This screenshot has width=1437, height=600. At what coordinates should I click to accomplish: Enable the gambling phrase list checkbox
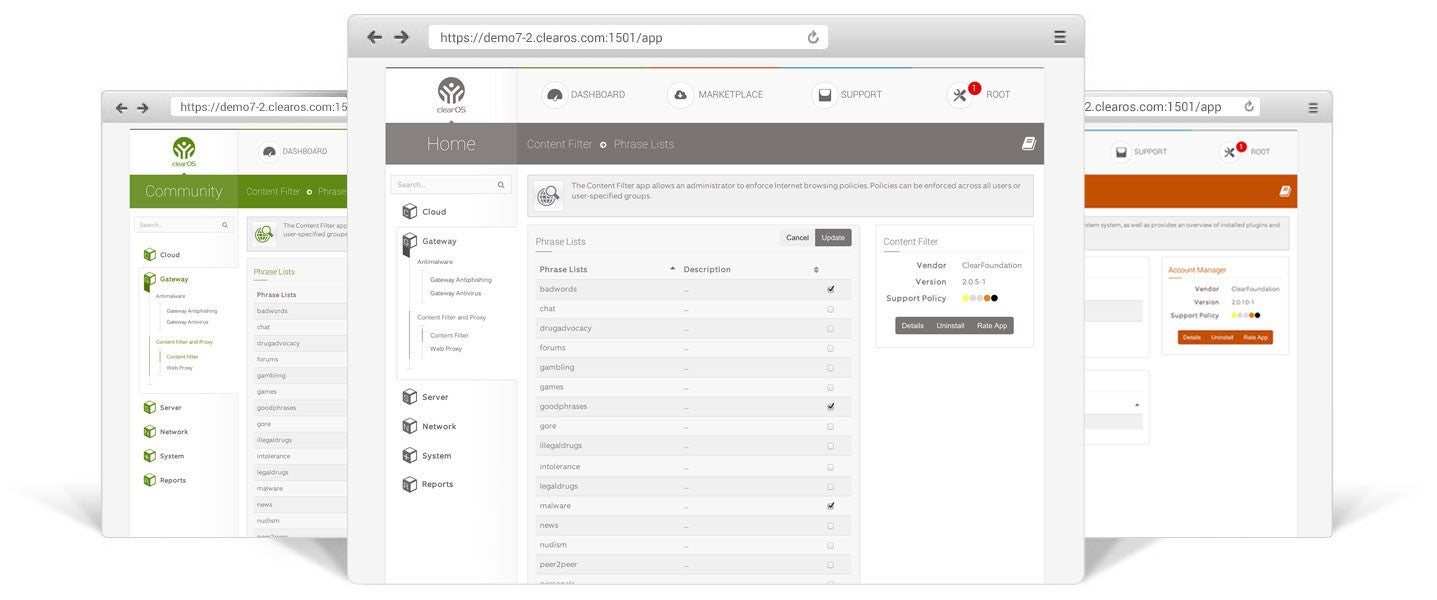pyautogui.click(x=830, y=368)
